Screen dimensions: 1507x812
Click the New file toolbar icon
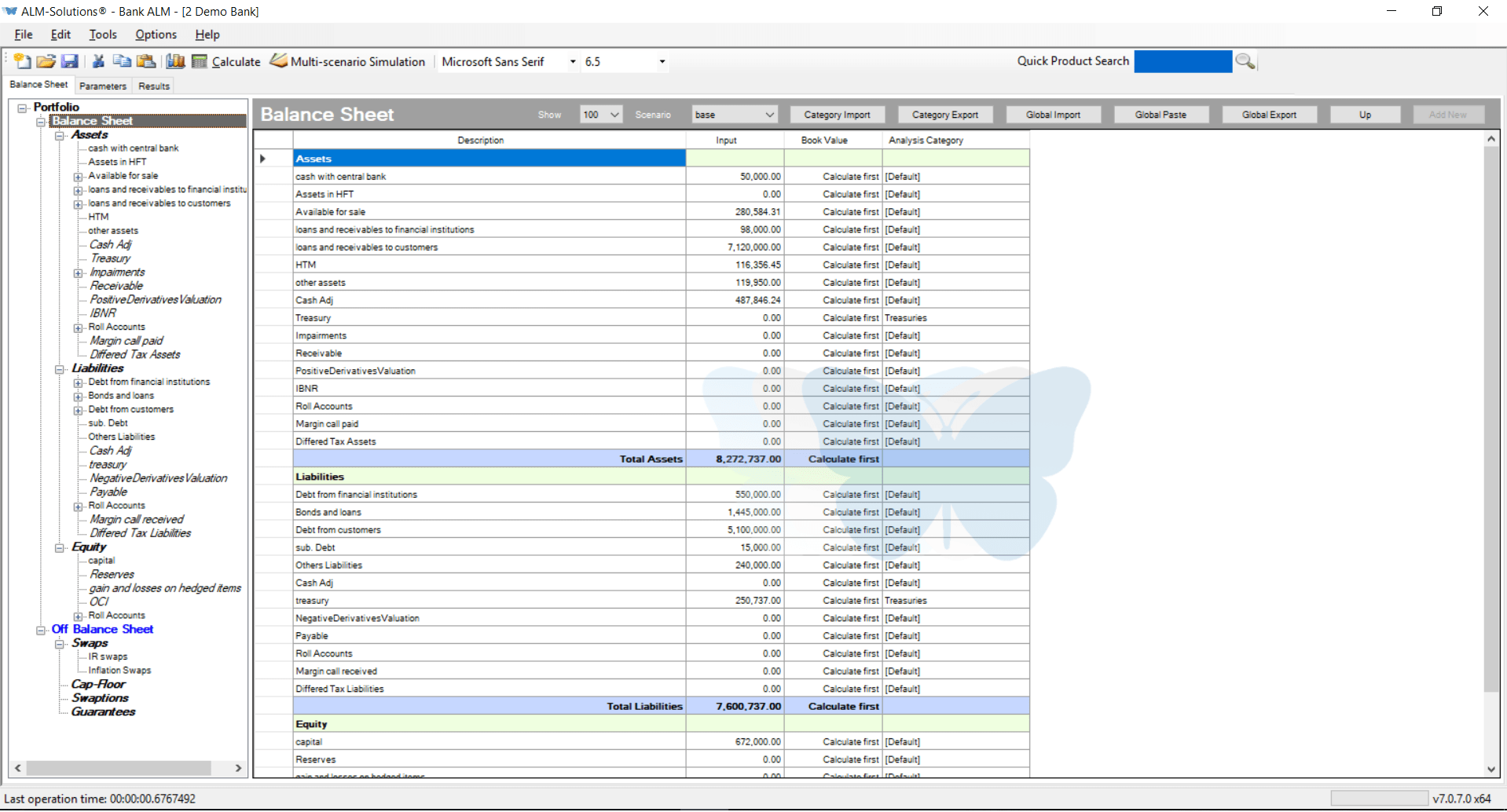(x=22, y=61)
